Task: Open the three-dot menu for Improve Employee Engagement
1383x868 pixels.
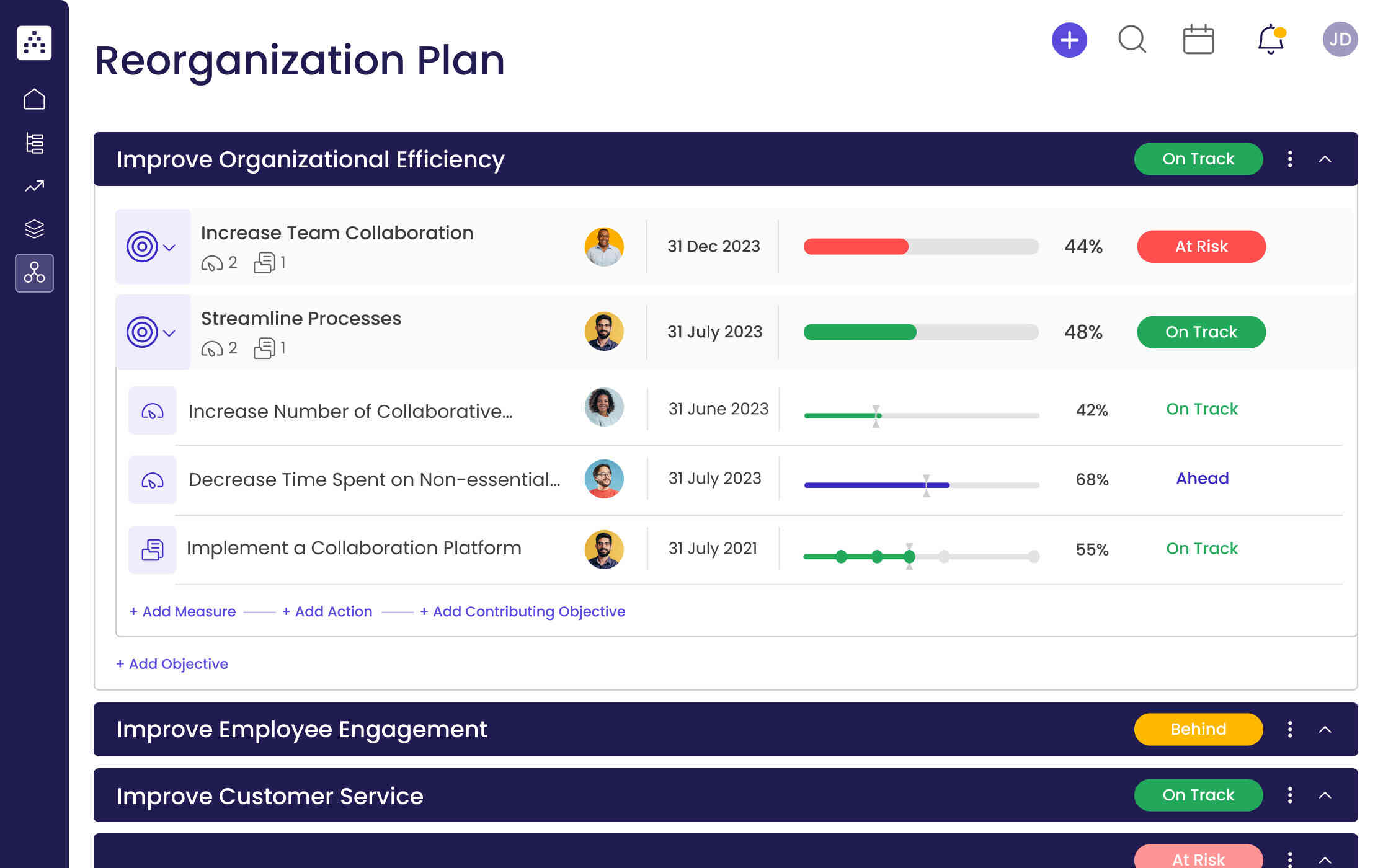Action: click(1290, 729)
